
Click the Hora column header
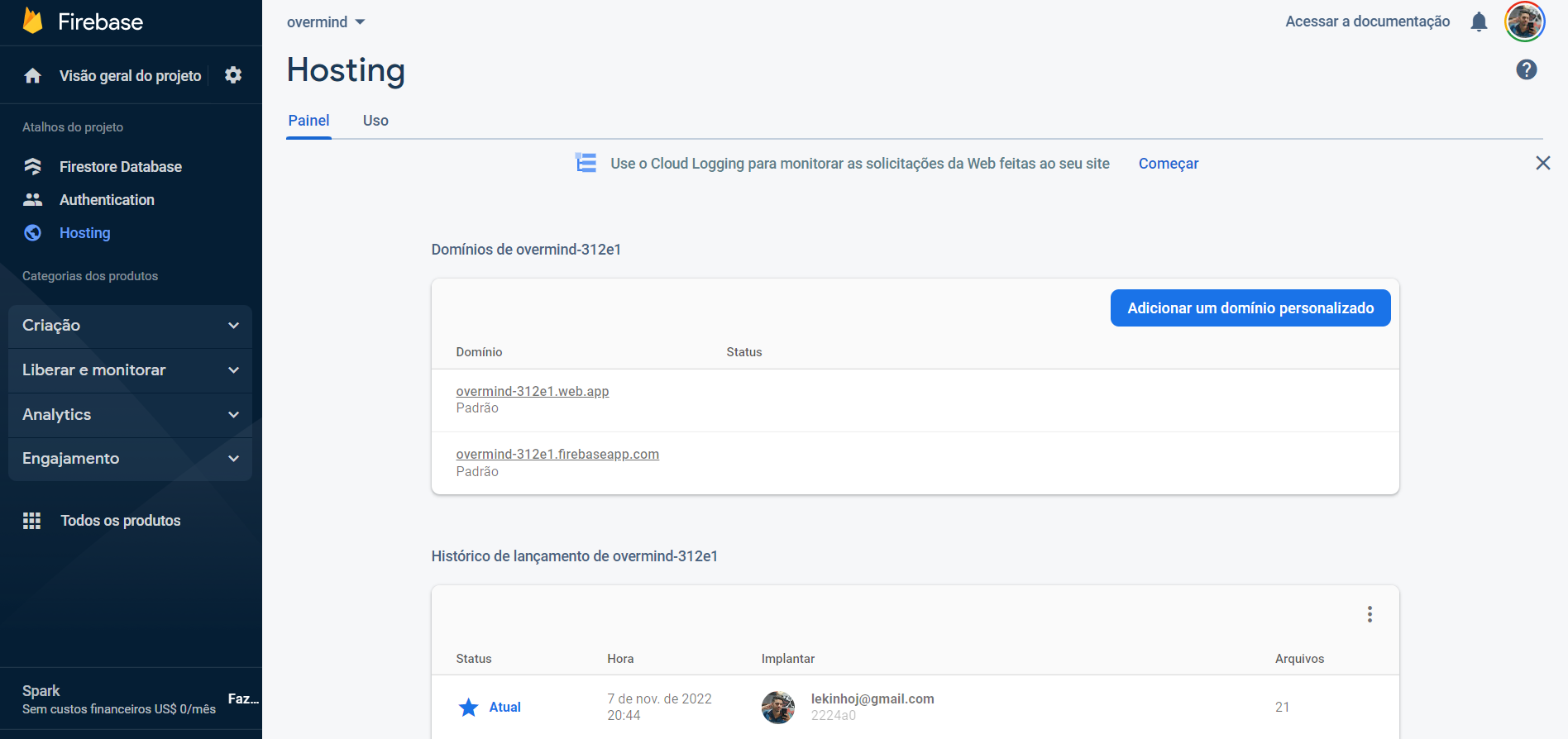620,659
